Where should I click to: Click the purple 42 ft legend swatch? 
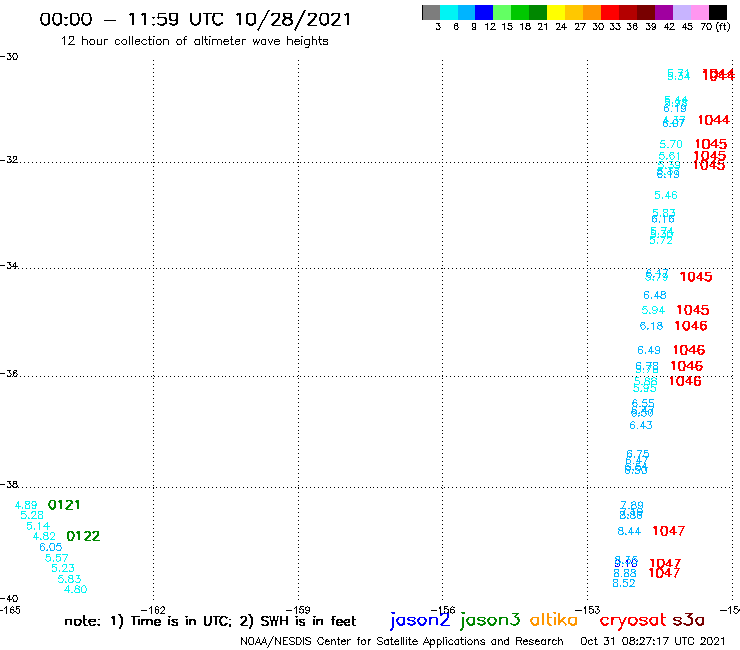click(x=664, y=12)
